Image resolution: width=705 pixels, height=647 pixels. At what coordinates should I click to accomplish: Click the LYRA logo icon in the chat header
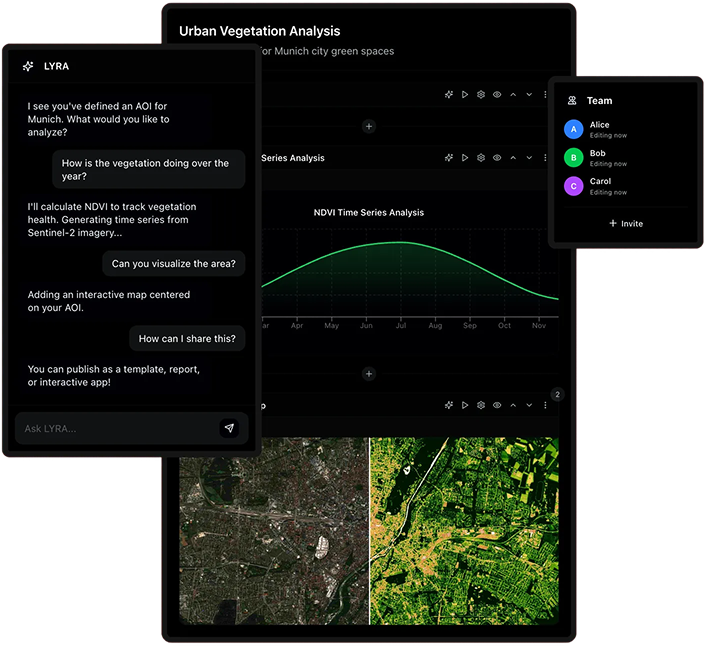pos(28,66)
